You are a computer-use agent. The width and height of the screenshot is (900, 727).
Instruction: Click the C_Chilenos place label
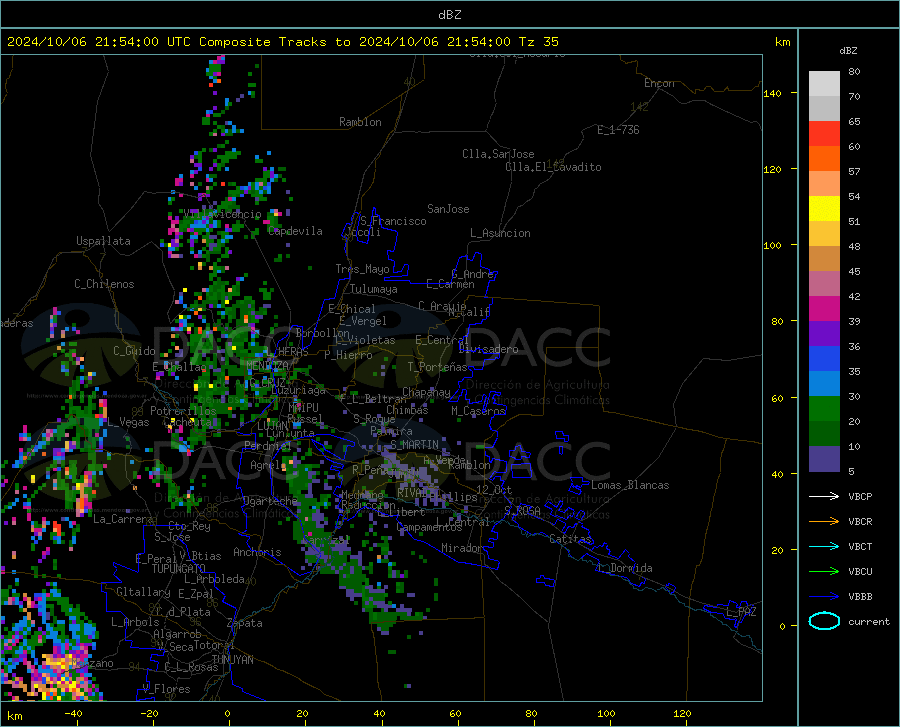click(104, 284)
